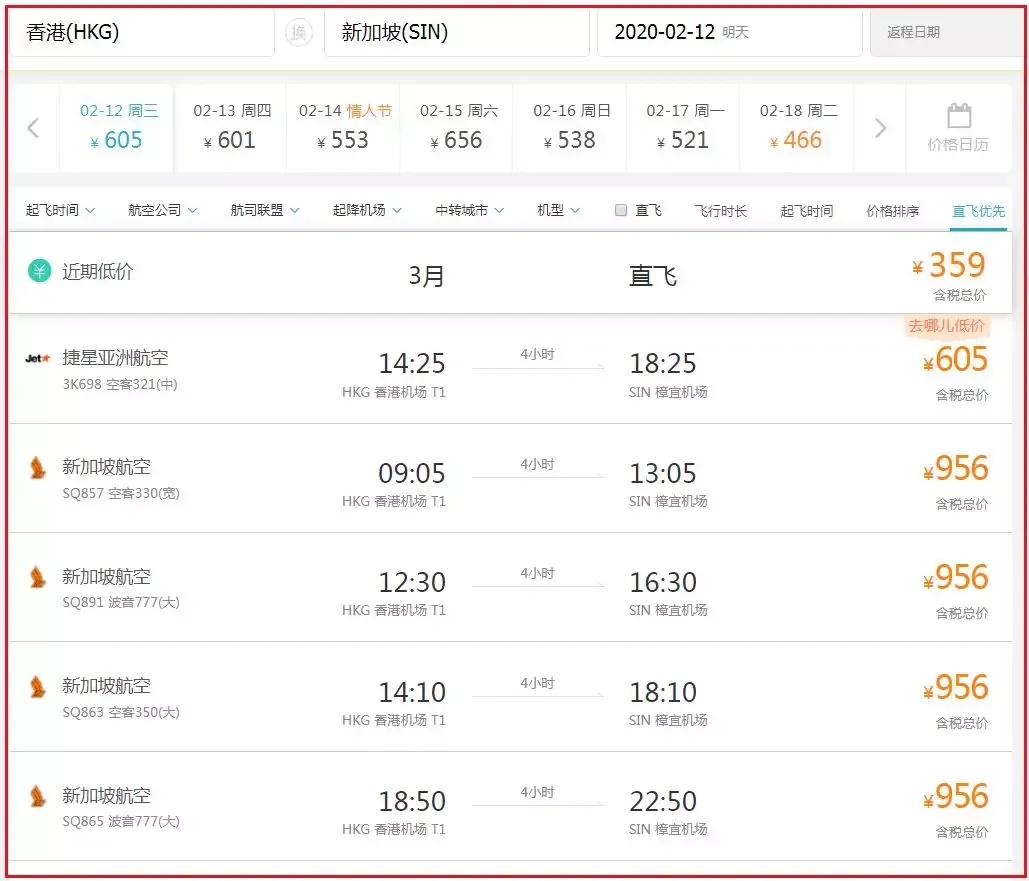Screen dimensions: 1029x881
Task: Click the 09:05 departure time
Action: click(412, 473)
